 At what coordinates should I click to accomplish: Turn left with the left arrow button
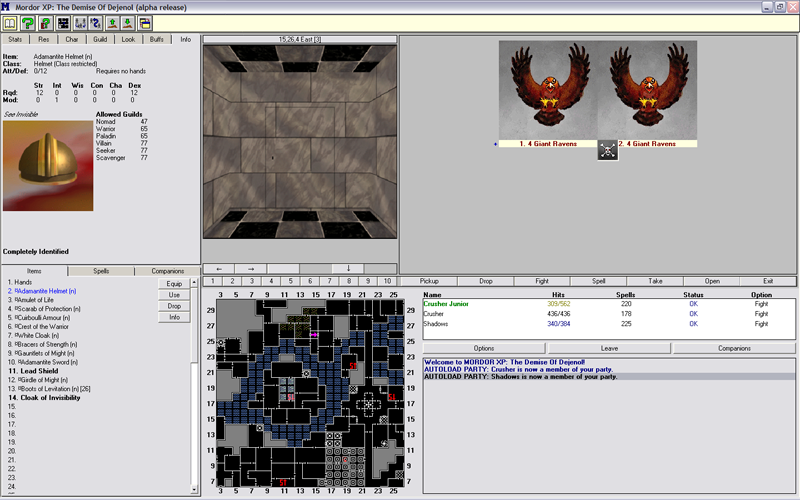tap(219, 268)
